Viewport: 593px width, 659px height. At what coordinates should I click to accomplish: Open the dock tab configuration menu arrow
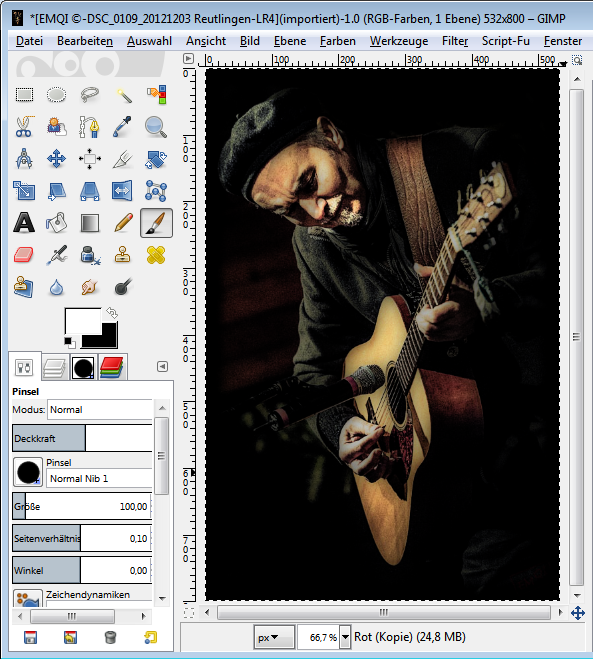162,366
